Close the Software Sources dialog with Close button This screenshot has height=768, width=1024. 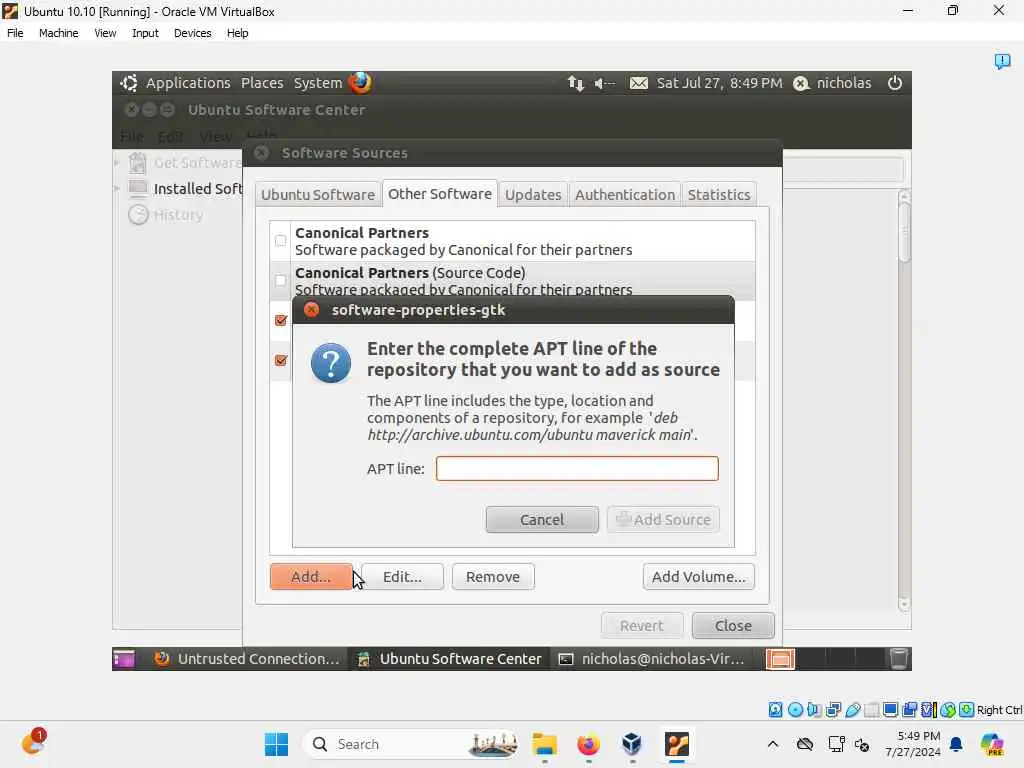click(x=733, y=626)
